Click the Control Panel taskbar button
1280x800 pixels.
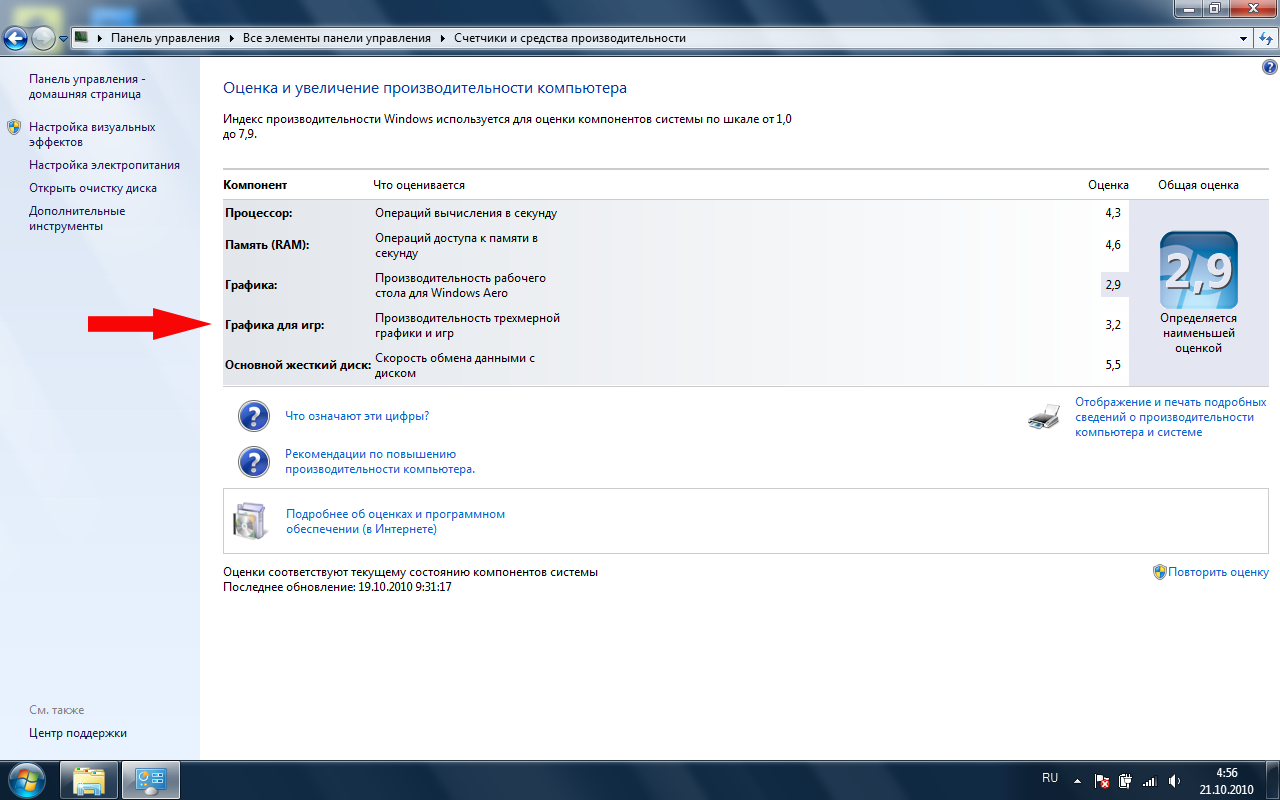pyautogui.click(x=150, y=780)
